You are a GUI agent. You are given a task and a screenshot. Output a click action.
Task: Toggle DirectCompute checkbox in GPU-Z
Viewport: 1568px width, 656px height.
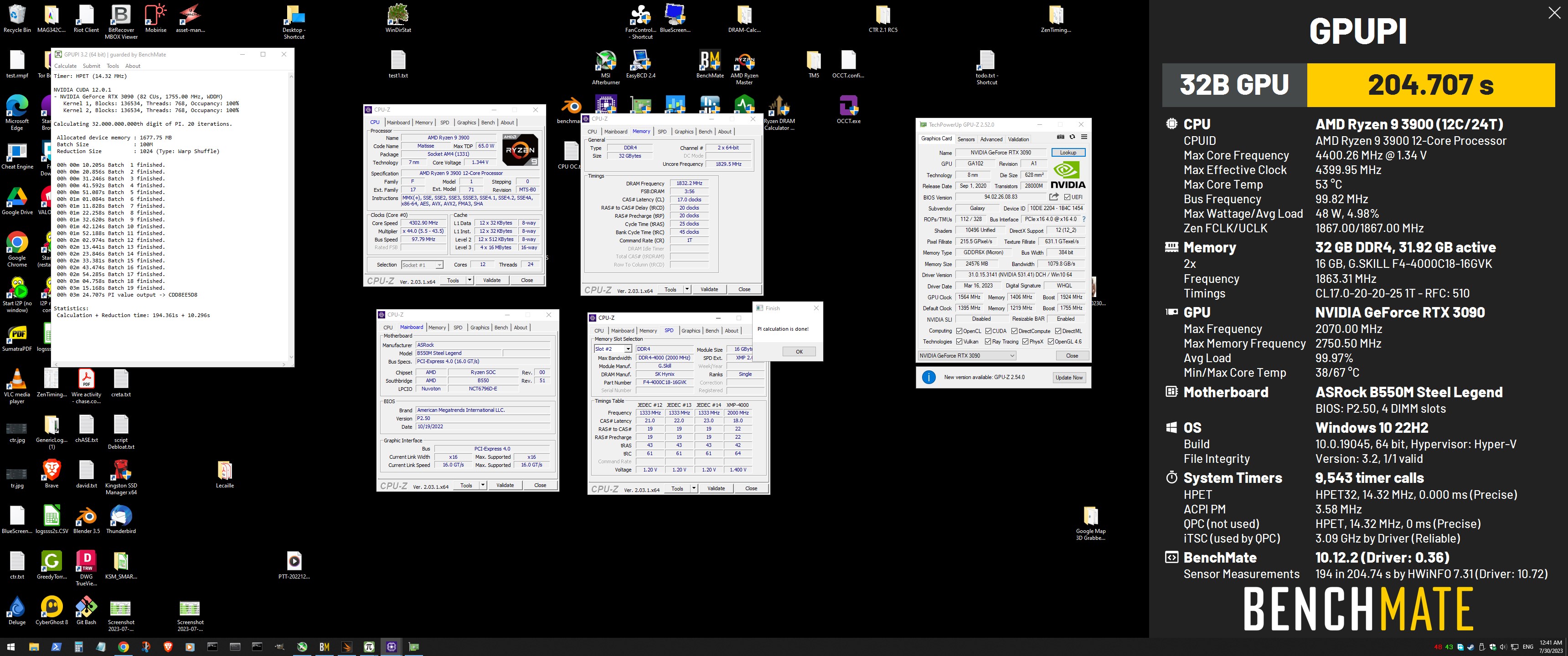(1014, 331)
